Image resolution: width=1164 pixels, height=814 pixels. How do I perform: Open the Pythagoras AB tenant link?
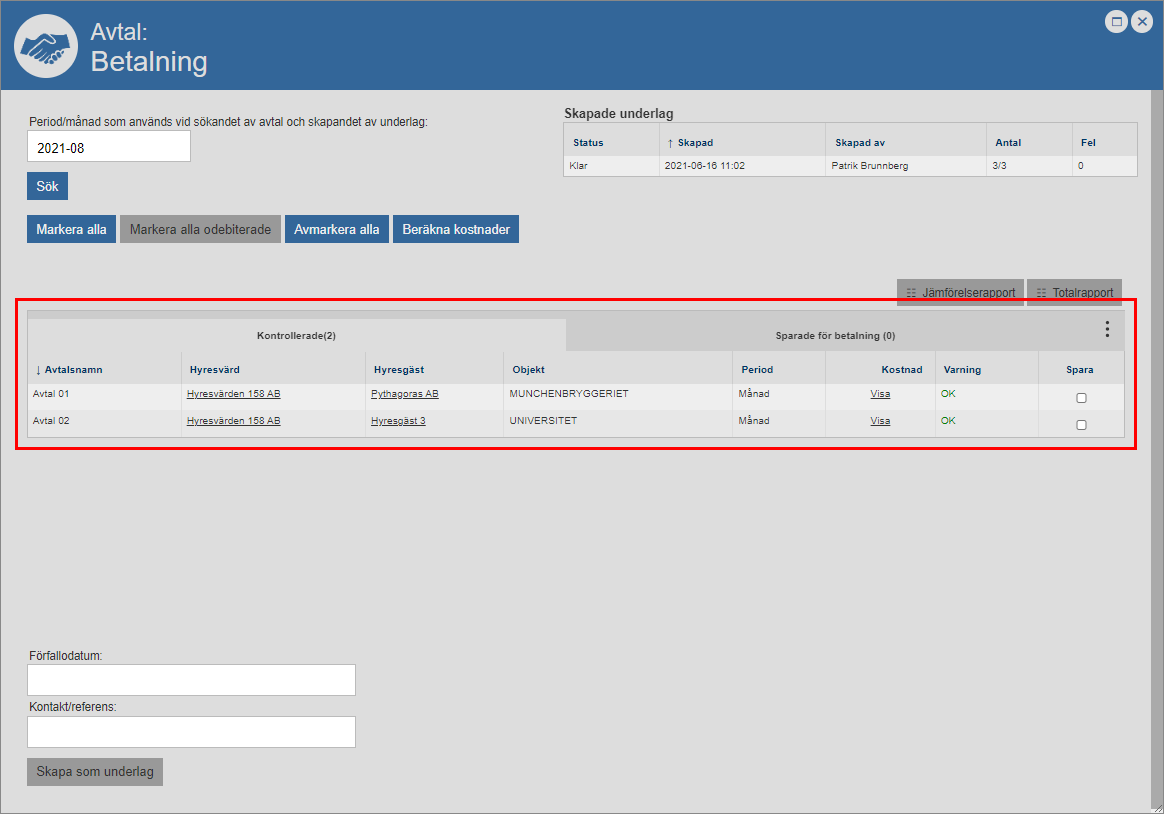(x=404, y=394)
